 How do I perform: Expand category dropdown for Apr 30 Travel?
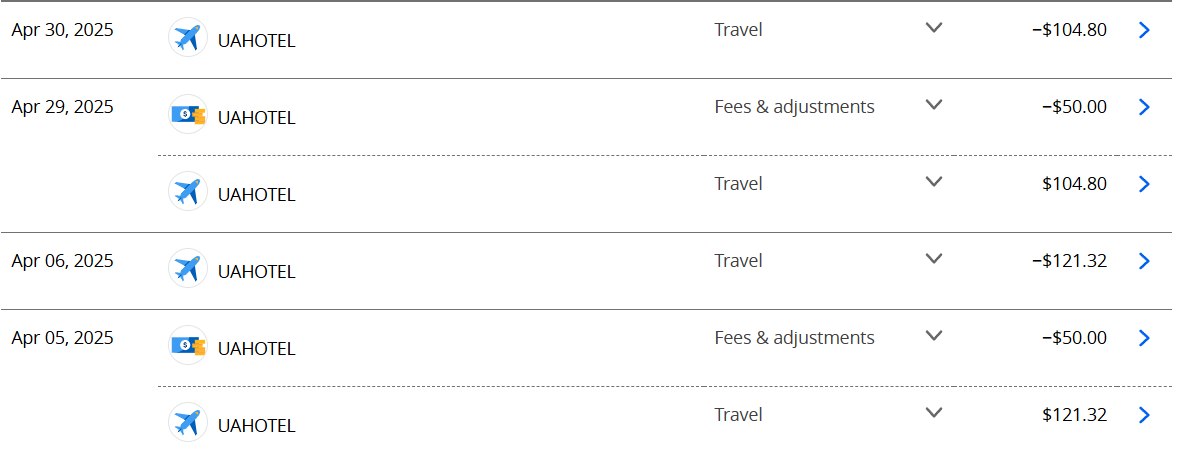pyautogui.click(x=934, y=29)
